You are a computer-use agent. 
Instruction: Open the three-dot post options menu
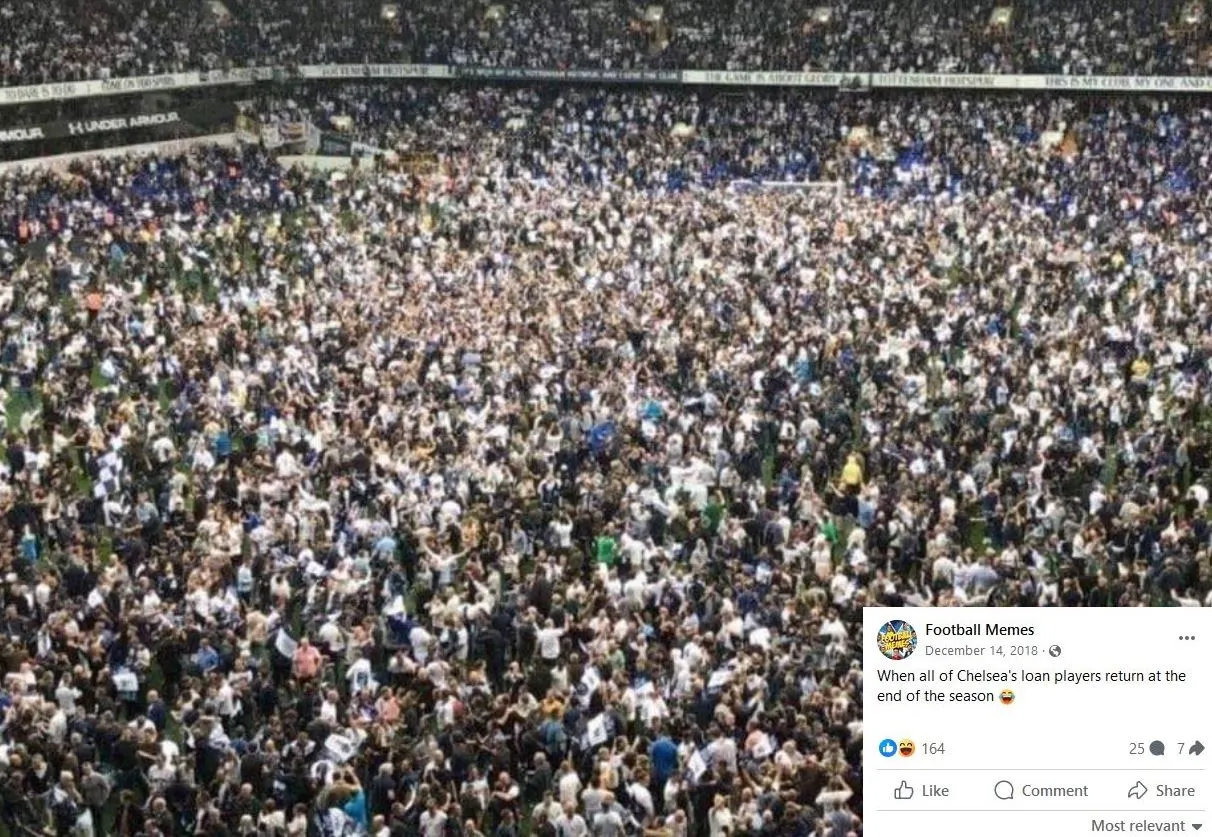pyautogui.click(x=1187, y=638)
